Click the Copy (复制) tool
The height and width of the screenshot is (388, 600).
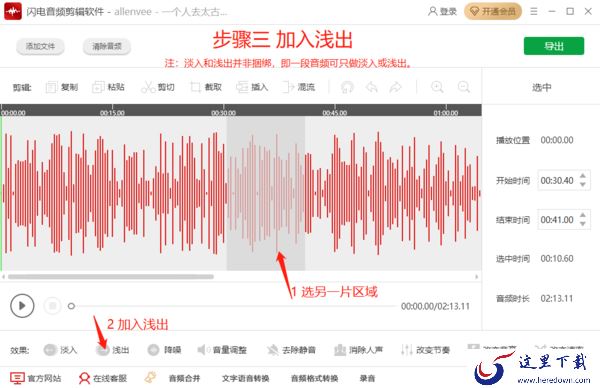click(62, 87)
